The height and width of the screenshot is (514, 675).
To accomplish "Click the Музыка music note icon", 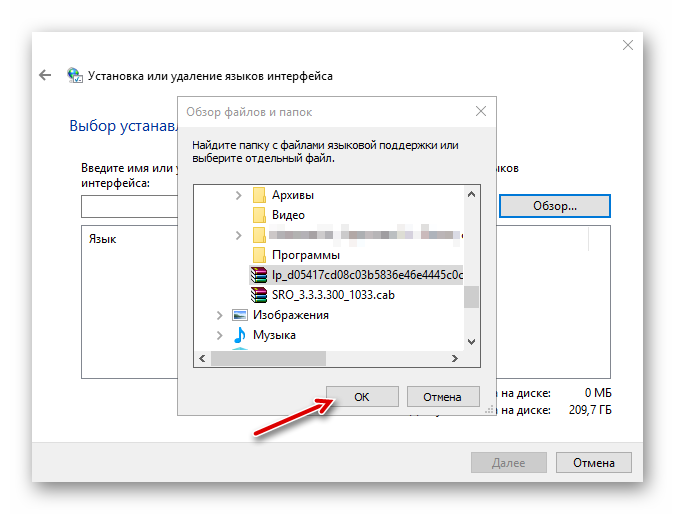I will (240, 335).
